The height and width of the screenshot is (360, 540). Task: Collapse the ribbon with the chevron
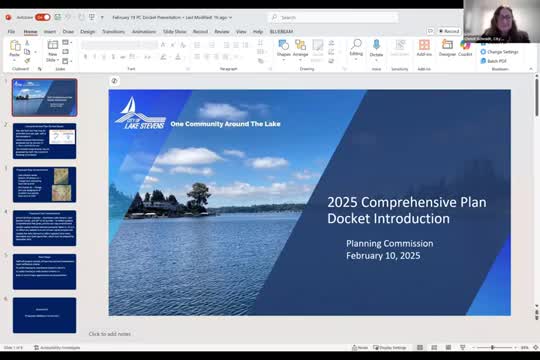pos(531,69)
